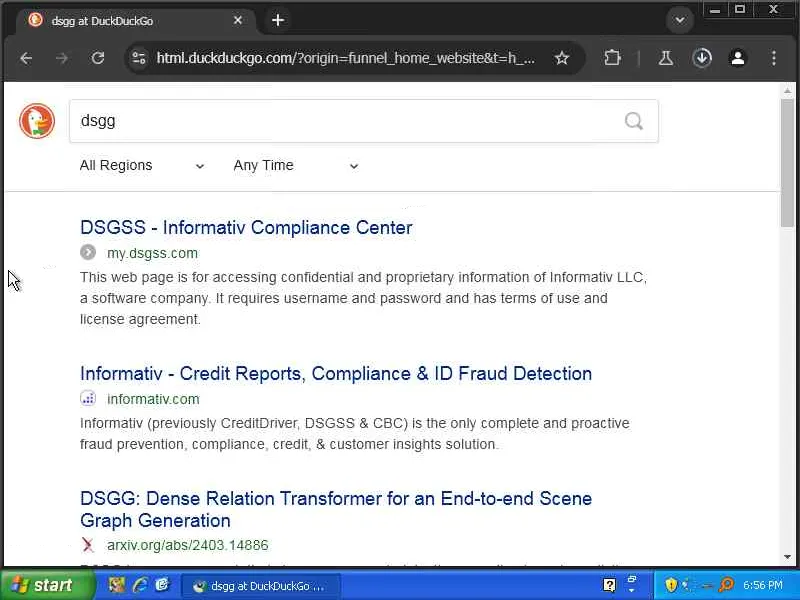
Task: Click the third quick launch icon
Action: [162, 585]
